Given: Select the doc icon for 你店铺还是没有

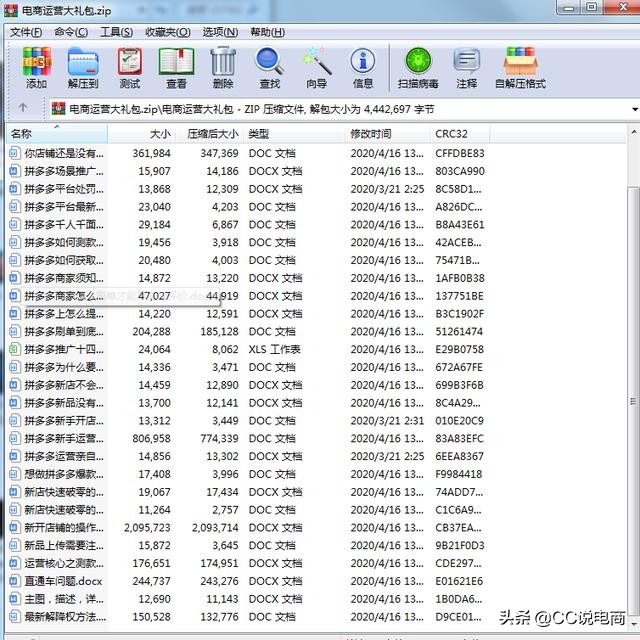Looking at the screenshot, I should tap(14, 153).
